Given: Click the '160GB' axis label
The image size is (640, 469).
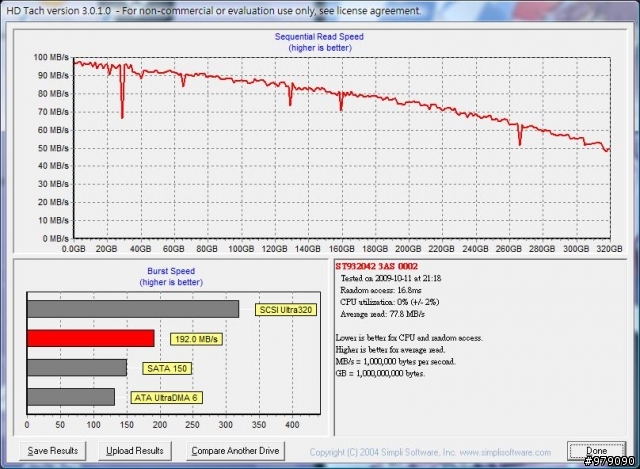Looking at the screenshot, I should point(341,249).
